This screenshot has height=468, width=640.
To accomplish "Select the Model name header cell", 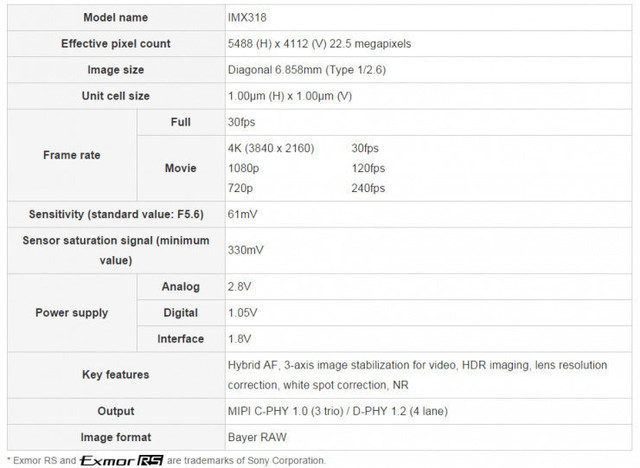I will (115, 18).
